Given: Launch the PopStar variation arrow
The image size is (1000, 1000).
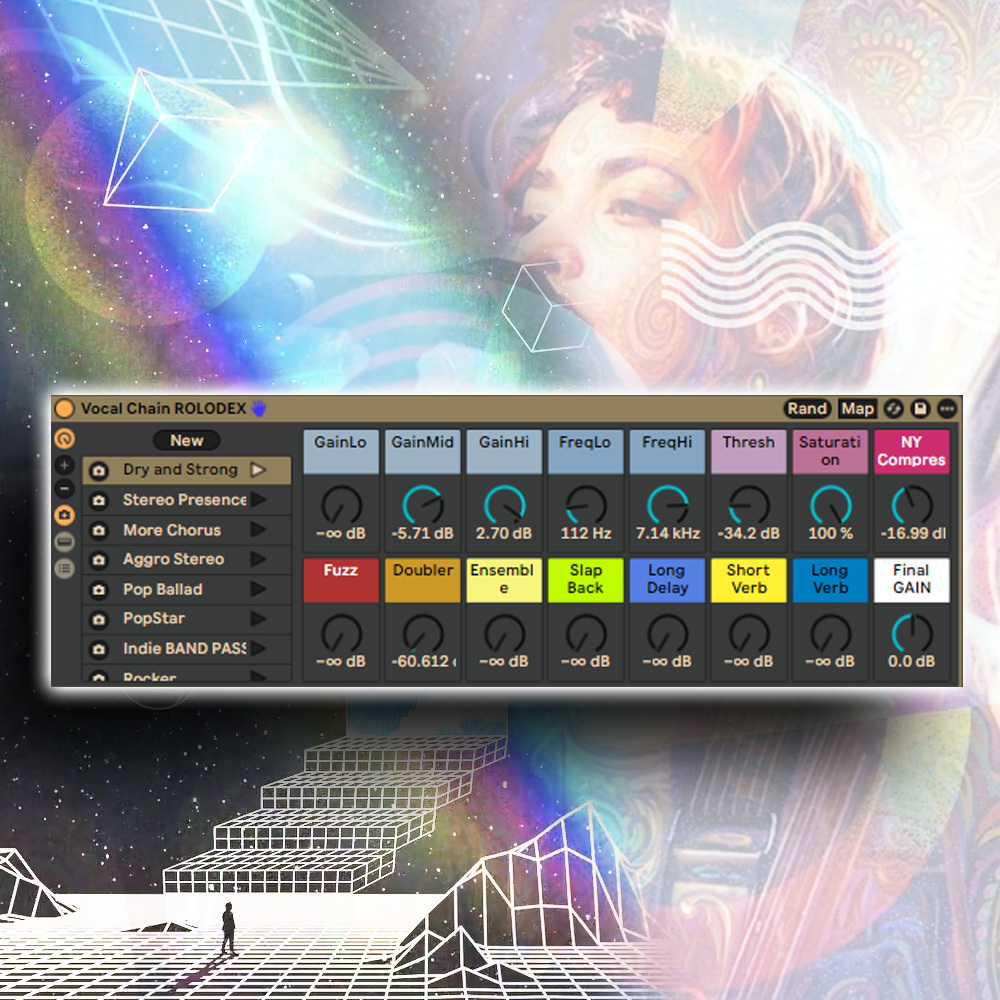Looking at the screenshot, I should [x=258, y=618].
